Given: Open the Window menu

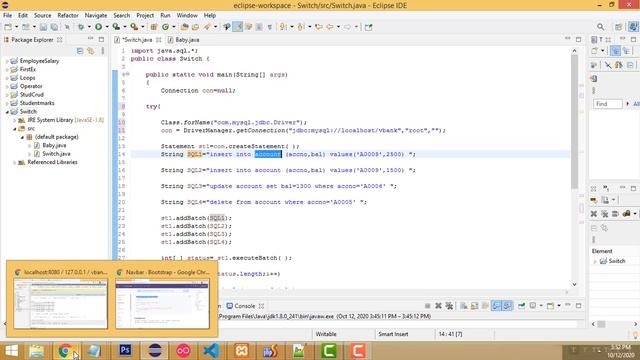Looking at the screenshot, I should pyautogui.click(x=187, y=16).
